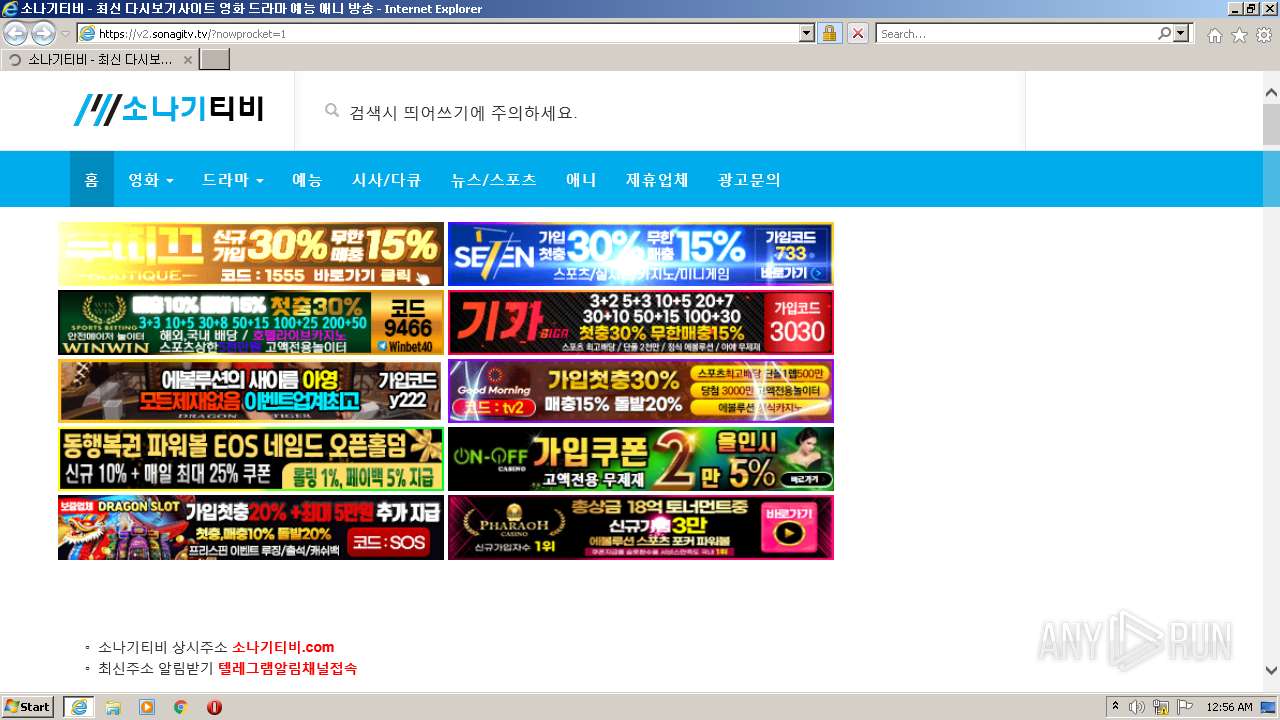Stop page loading with the red X button
This screenshot has width=1280, height=720.
(x=858, y=33)
